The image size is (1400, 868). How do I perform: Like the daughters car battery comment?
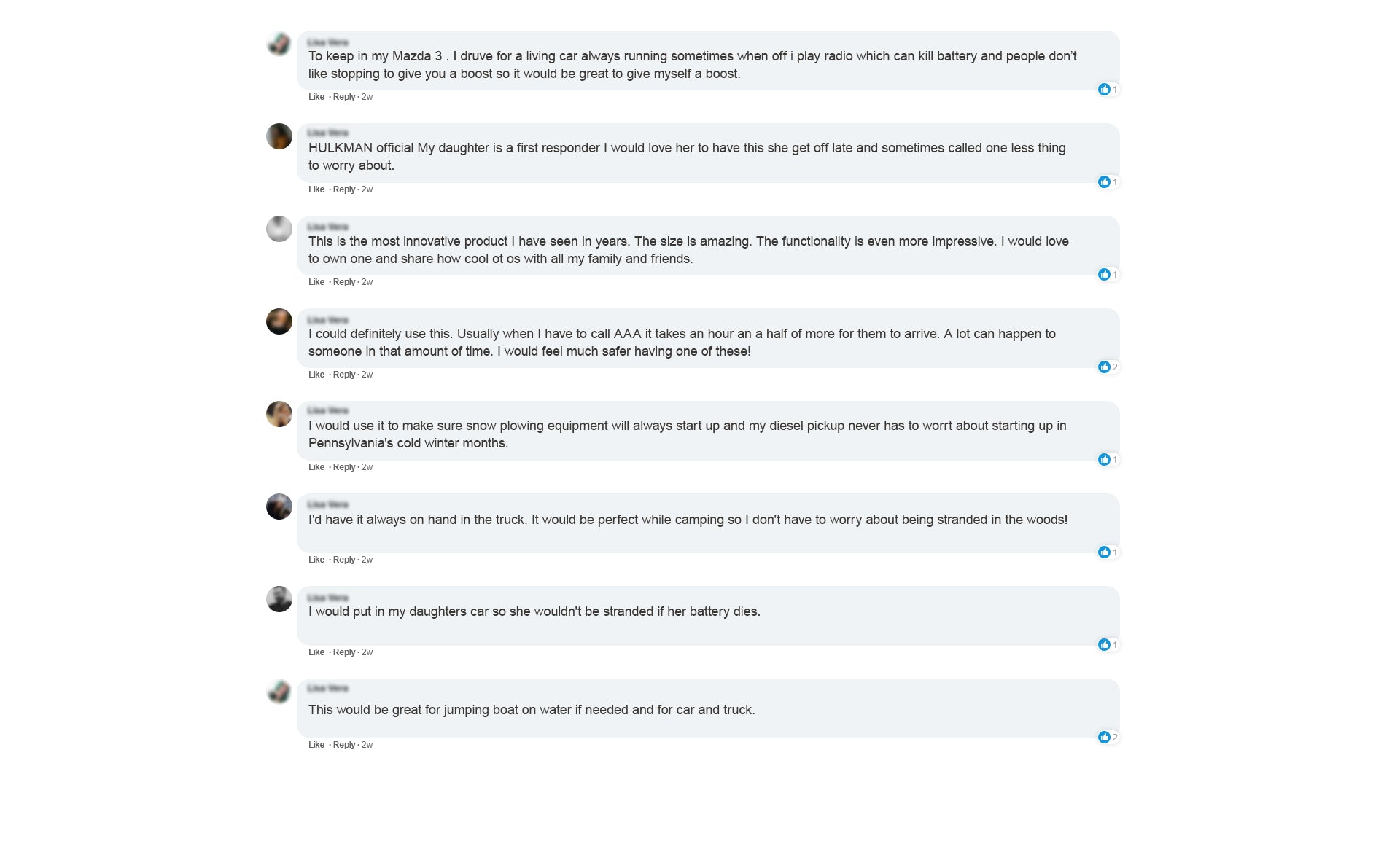pyautogui.click(x=316, y=652)
